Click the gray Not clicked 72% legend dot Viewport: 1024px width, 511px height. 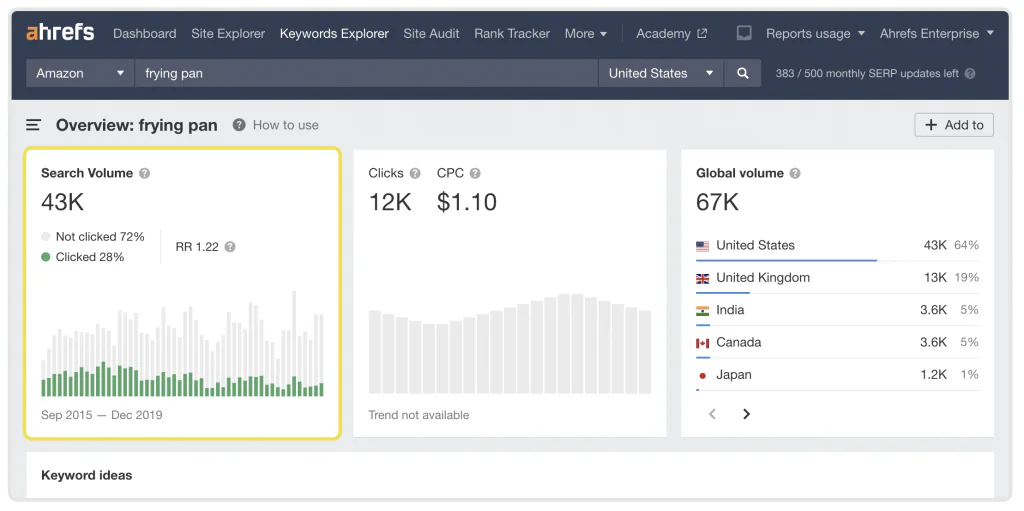click(x=46, y=237)
